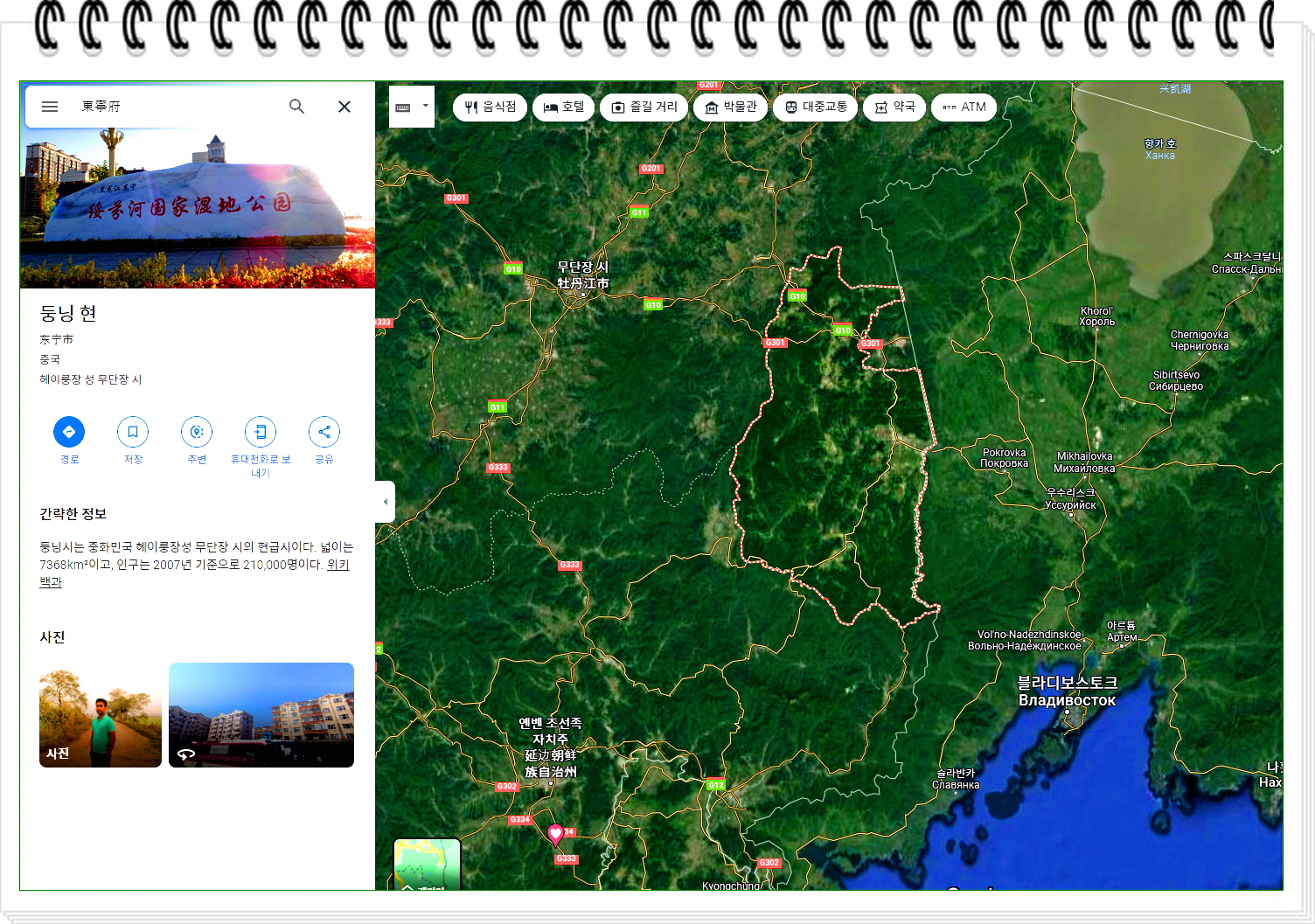The width and height of the screenshot is (1315, 924).
Task: Share the place with 공유 icon
Action: point(324,432)
